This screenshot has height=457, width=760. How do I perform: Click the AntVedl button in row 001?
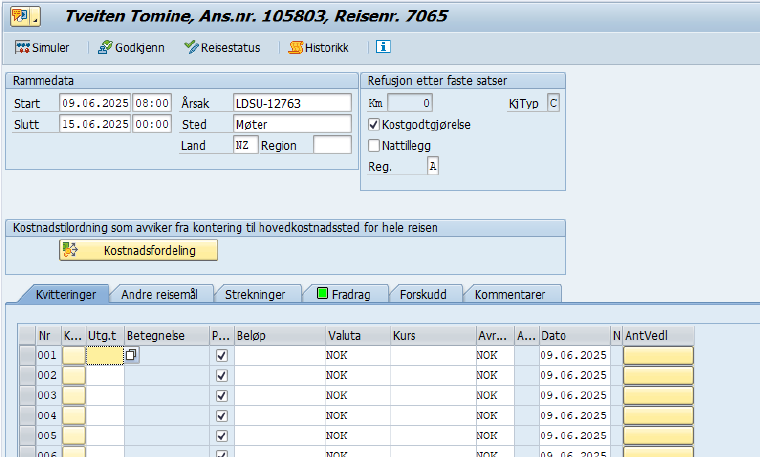658,355
